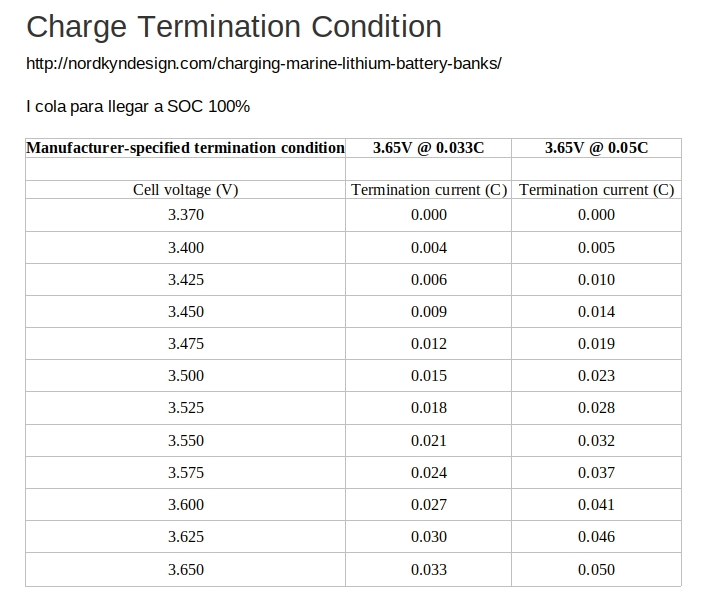Screen dimensions: 705x603
Task: Select the 0.033 value in bottom row
Action: pyautogui.click(x=428, y=570)
